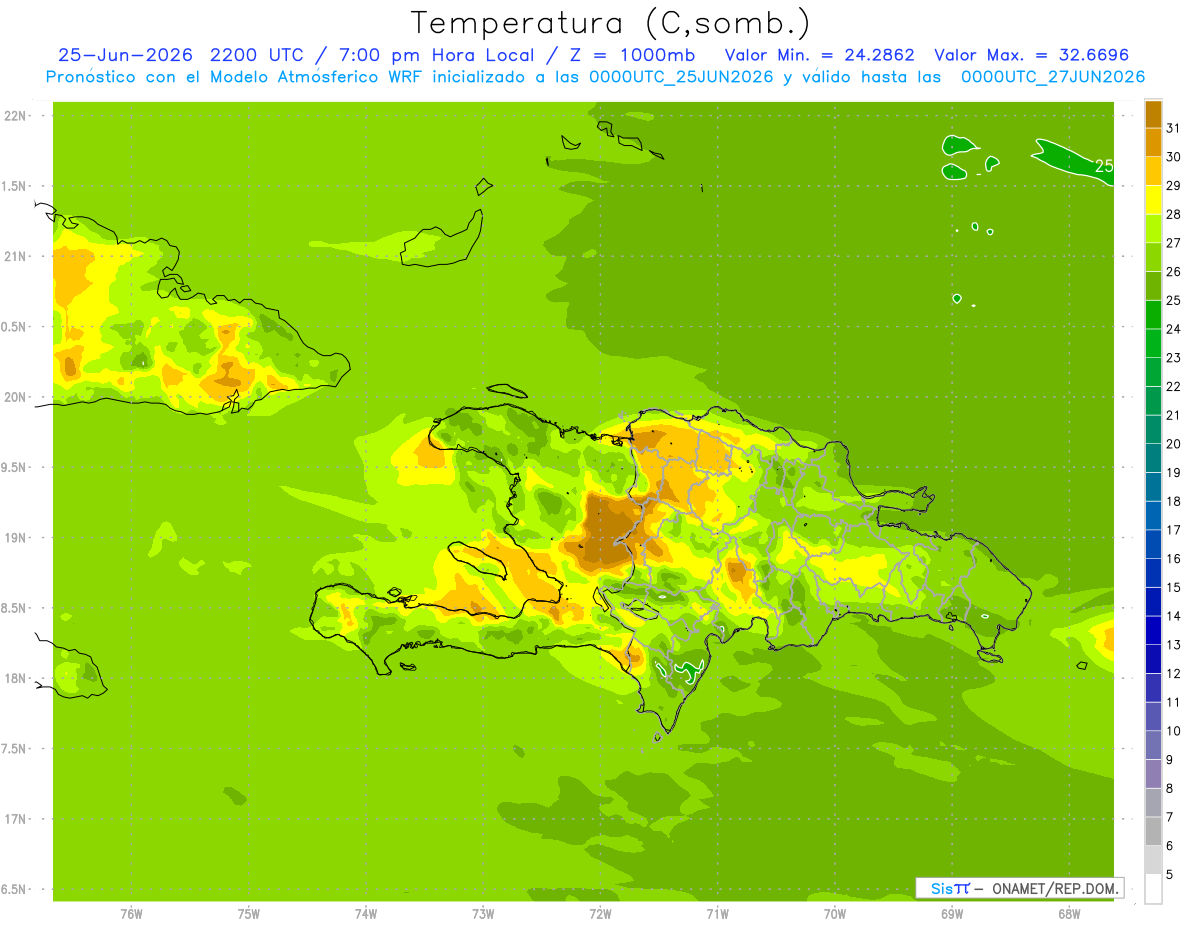Click the "74W" longitude label
The height and width of the screenshot is (927, 1200).
coord(365,914)
